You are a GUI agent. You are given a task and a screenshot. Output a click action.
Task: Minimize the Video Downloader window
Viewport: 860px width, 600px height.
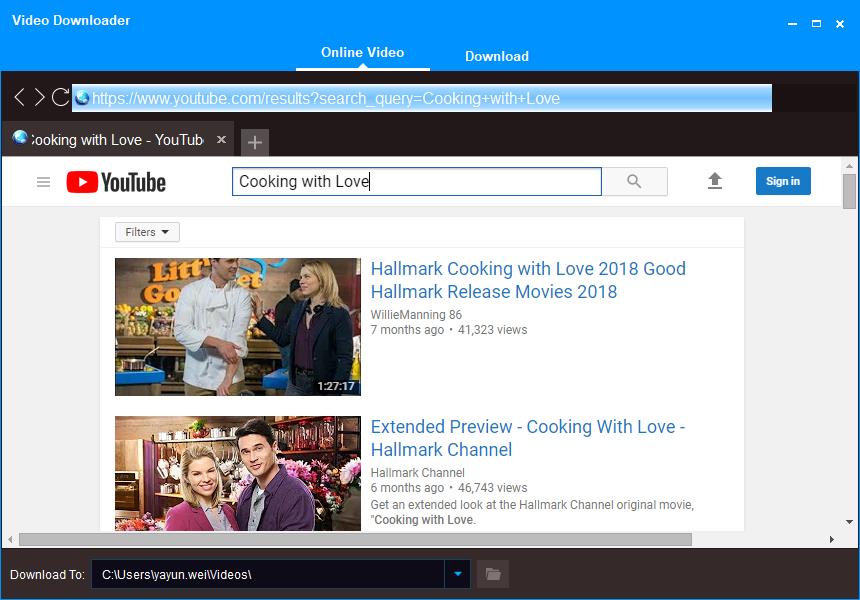click(793, 24)
